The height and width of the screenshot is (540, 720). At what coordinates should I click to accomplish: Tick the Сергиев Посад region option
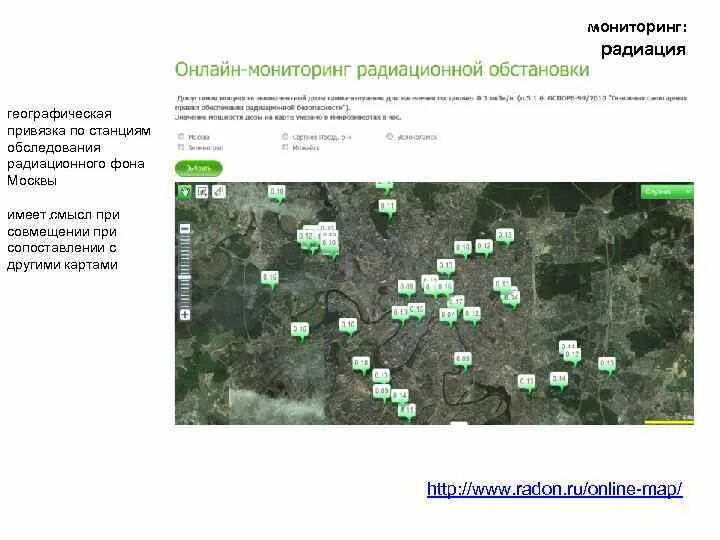coord(285,137)
